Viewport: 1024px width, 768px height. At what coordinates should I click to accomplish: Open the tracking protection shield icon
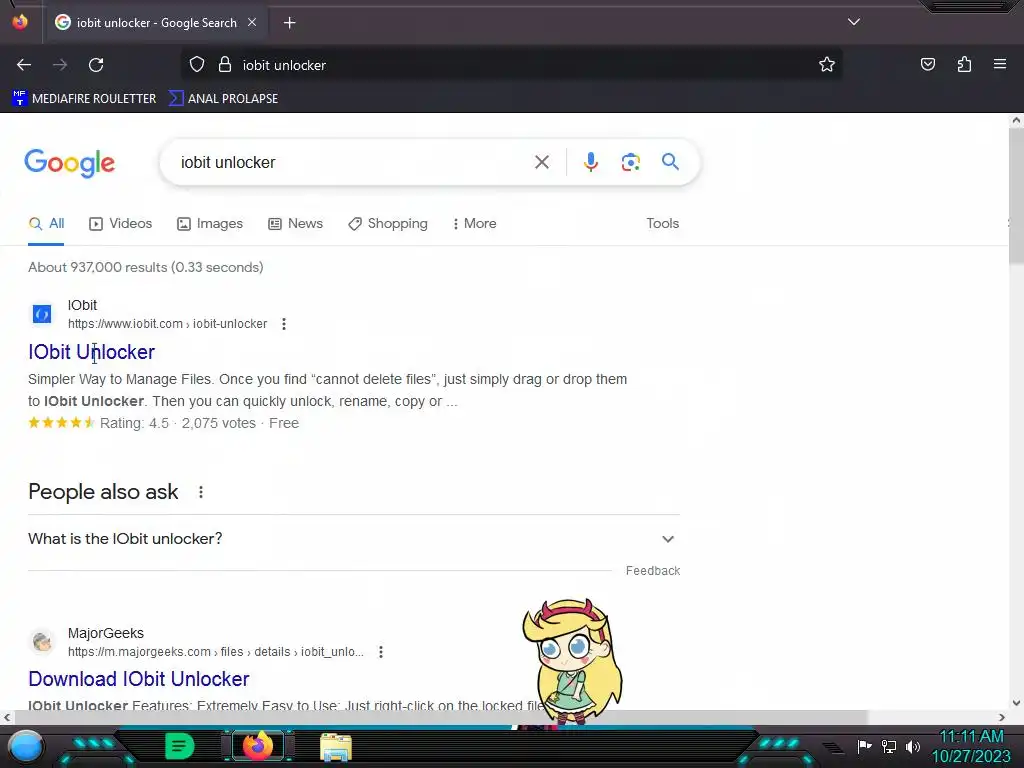[x=197, y=65]
